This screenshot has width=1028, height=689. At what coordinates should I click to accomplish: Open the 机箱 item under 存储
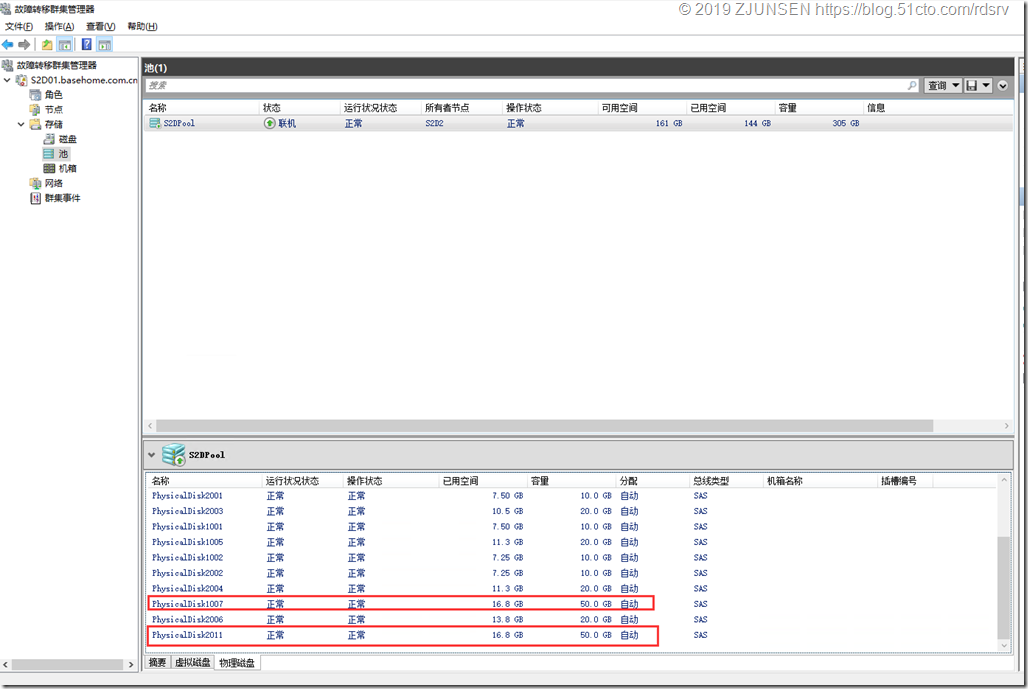pyautogui.click(x=68, y=168)
